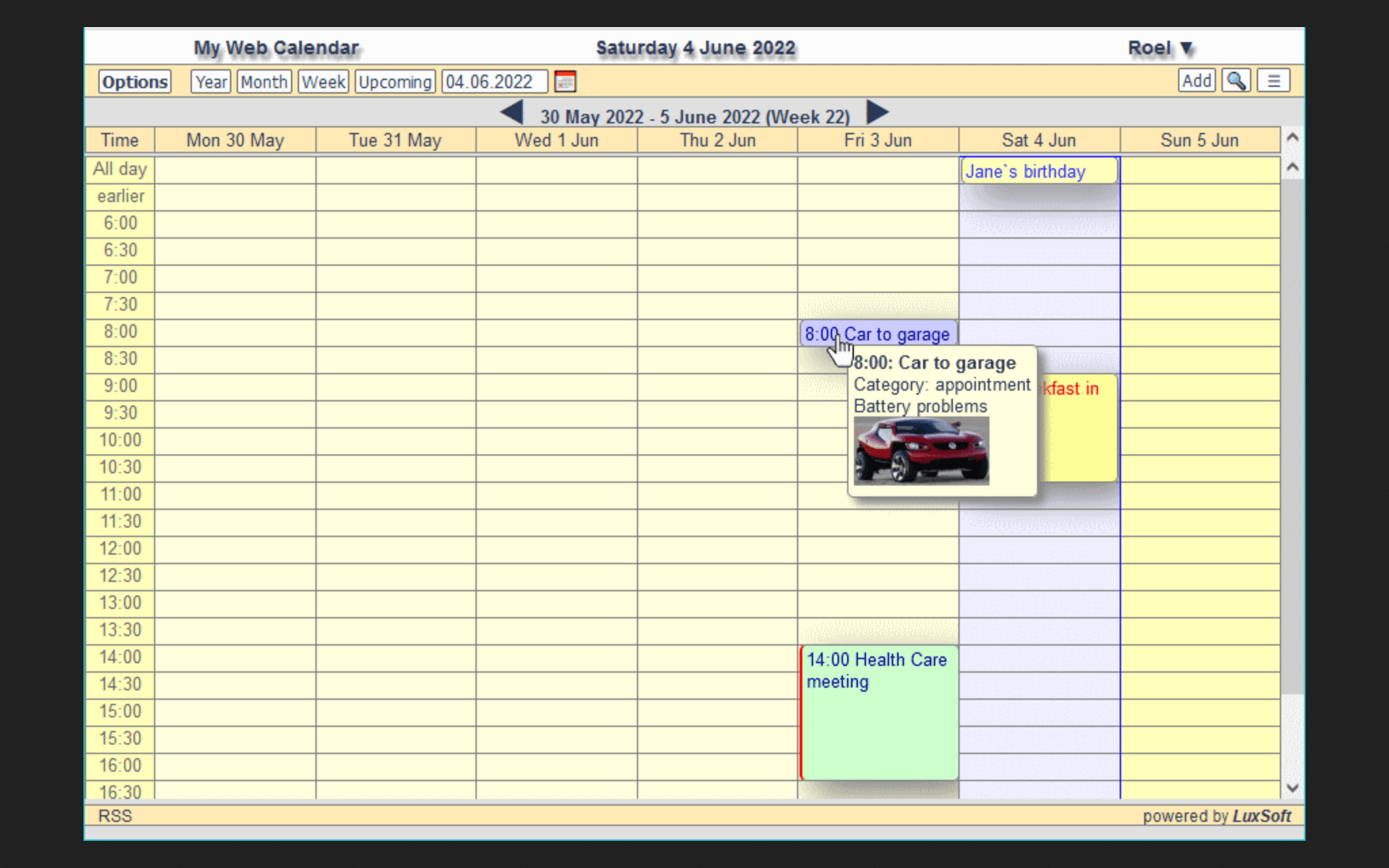Switch to Month view
Screen dimensions: 1389x868
point(264,82)
